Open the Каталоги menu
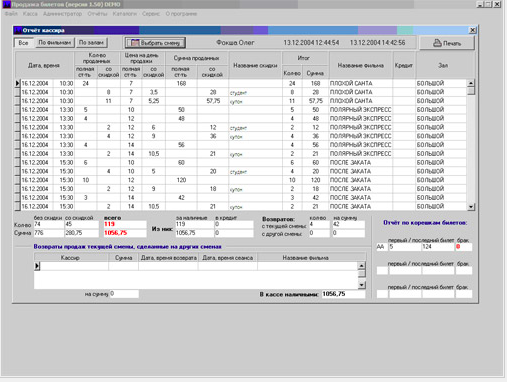The image size is (507, 382). [125, 14]
